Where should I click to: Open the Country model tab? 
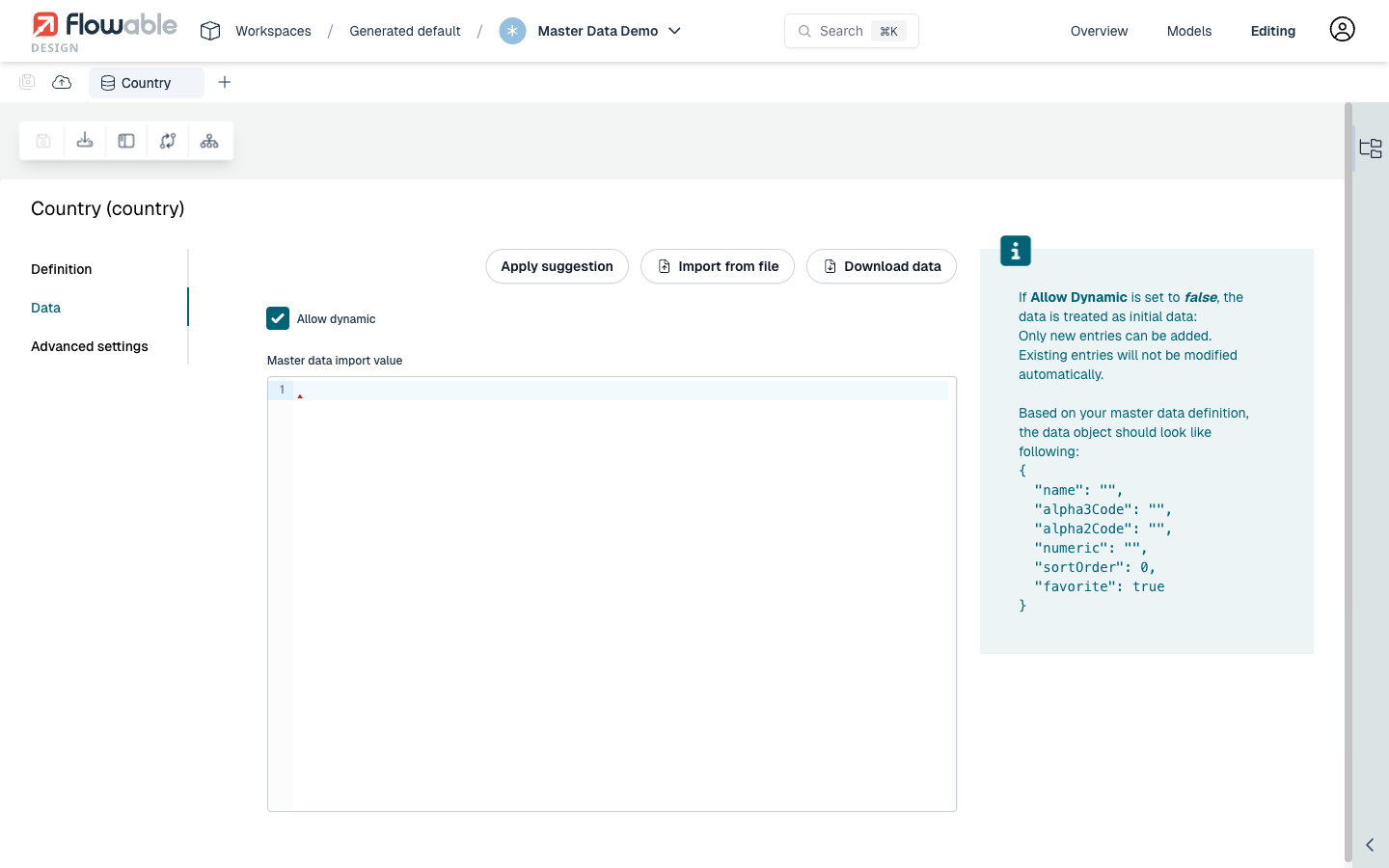147,83
